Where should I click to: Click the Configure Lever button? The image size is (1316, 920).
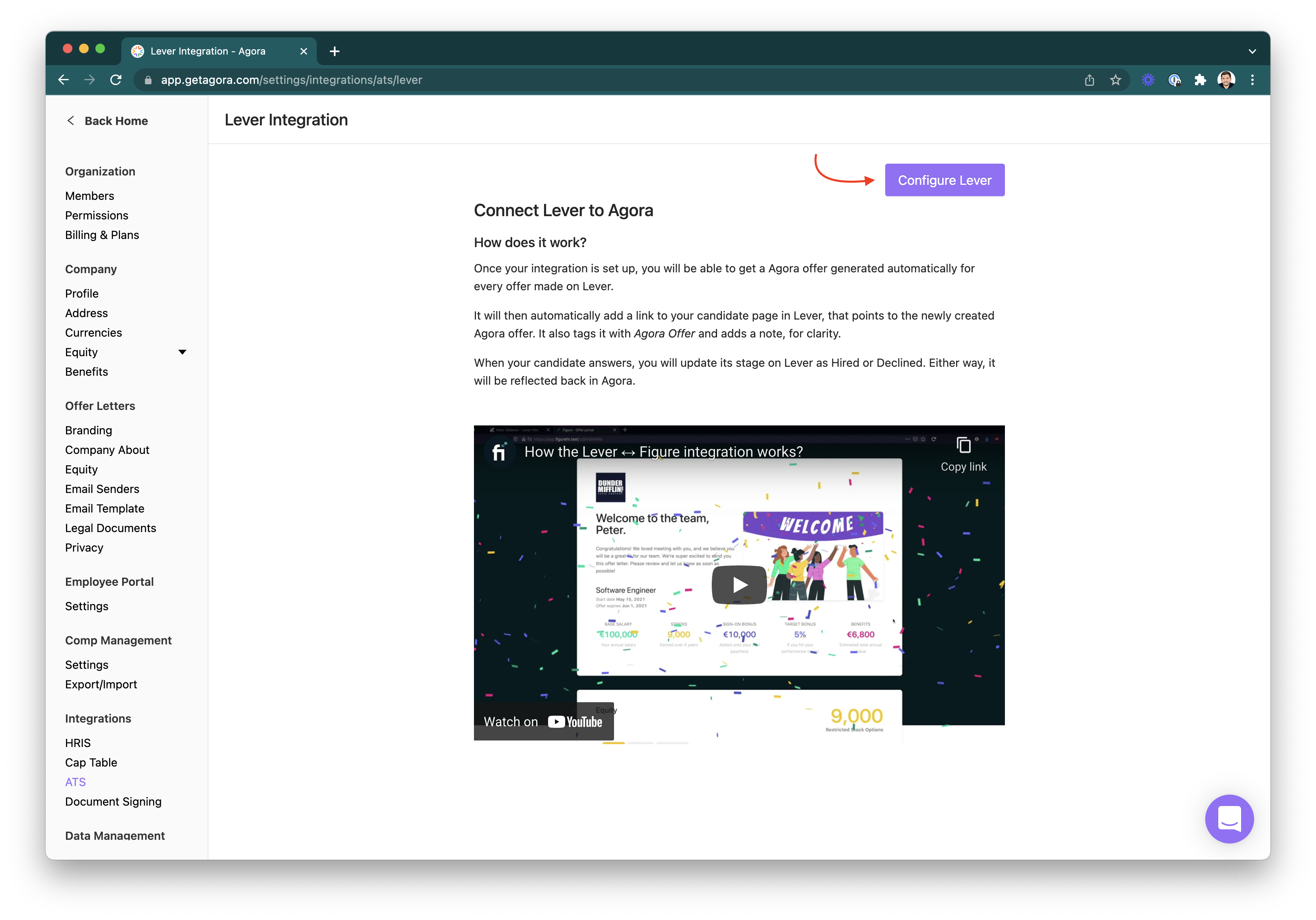[945, 180]
